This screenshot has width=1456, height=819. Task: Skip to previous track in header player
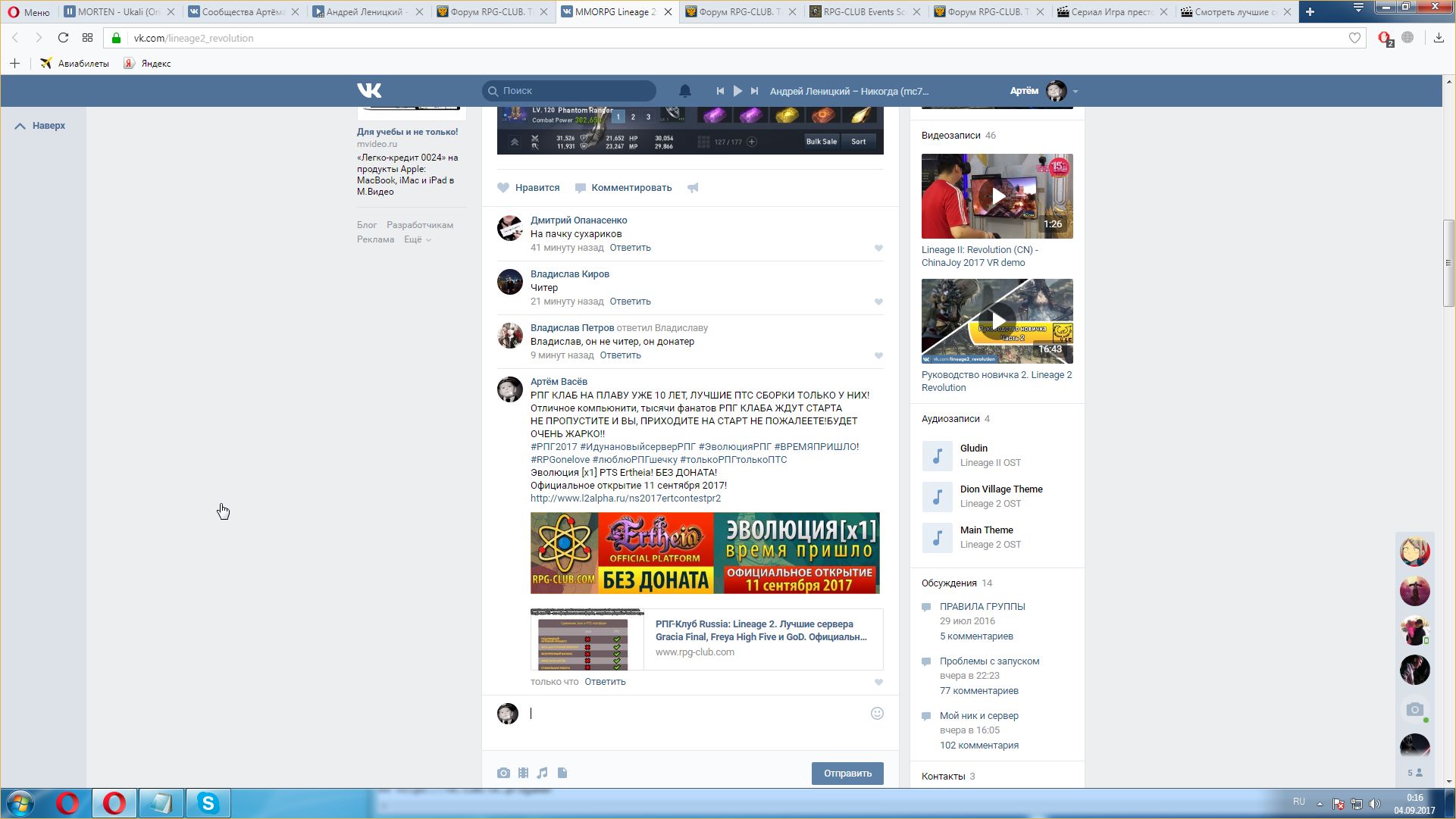click(720, 91)
